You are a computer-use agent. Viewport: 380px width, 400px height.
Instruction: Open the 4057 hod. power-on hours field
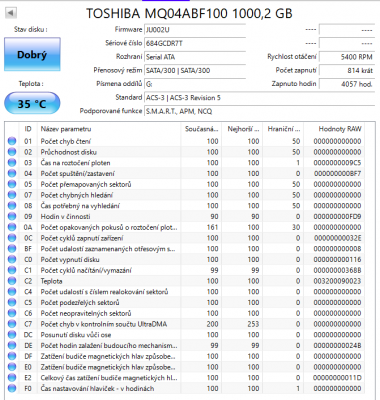347,84
